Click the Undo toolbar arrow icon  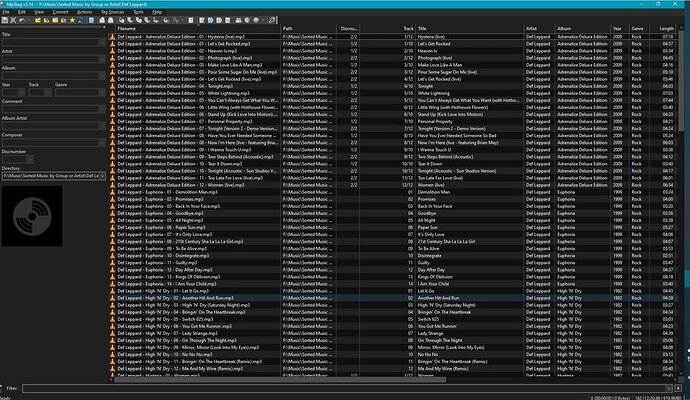[22, 20]
